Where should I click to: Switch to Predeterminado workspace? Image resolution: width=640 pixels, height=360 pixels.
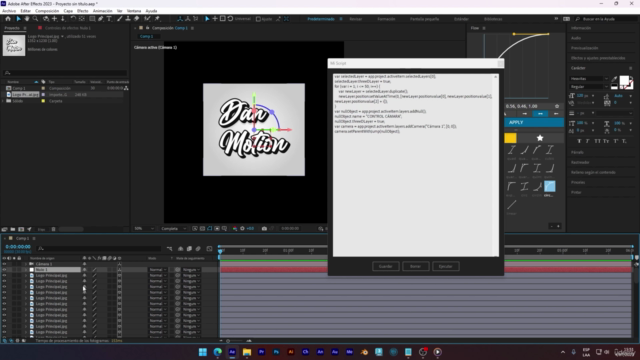pos(321,19)
